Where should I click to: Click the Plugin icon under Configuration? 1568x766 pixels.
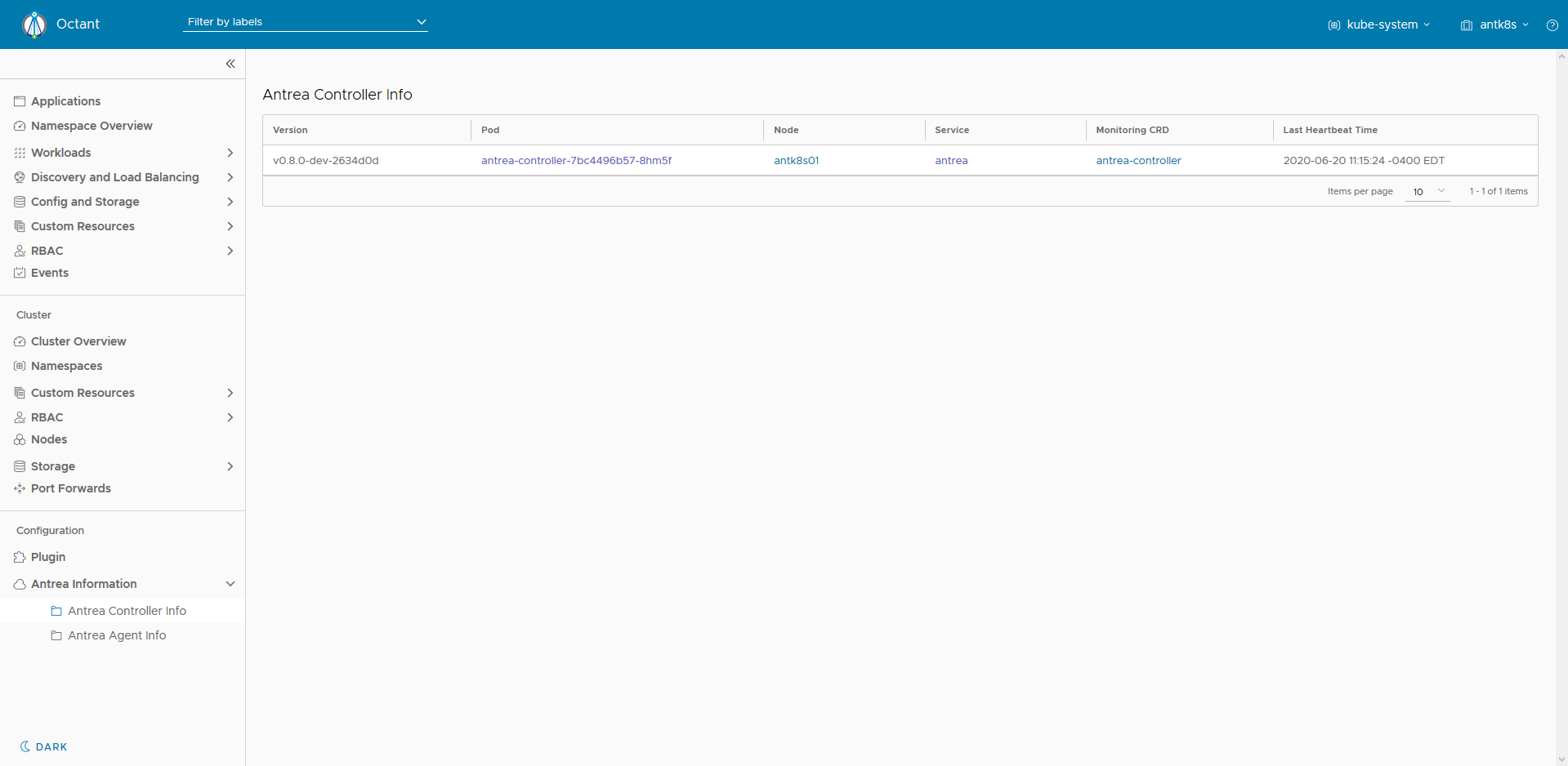pyautogui.click(x=20, y=557)
